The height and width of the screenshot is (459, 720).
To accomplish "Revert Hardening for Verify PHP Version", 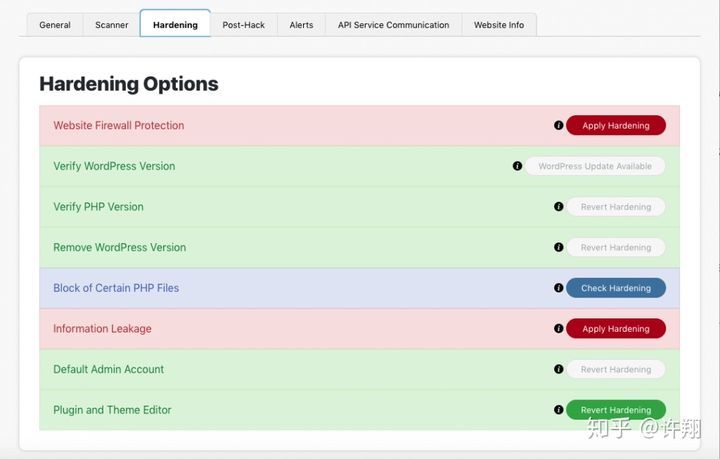I will (x=615, y=207).
